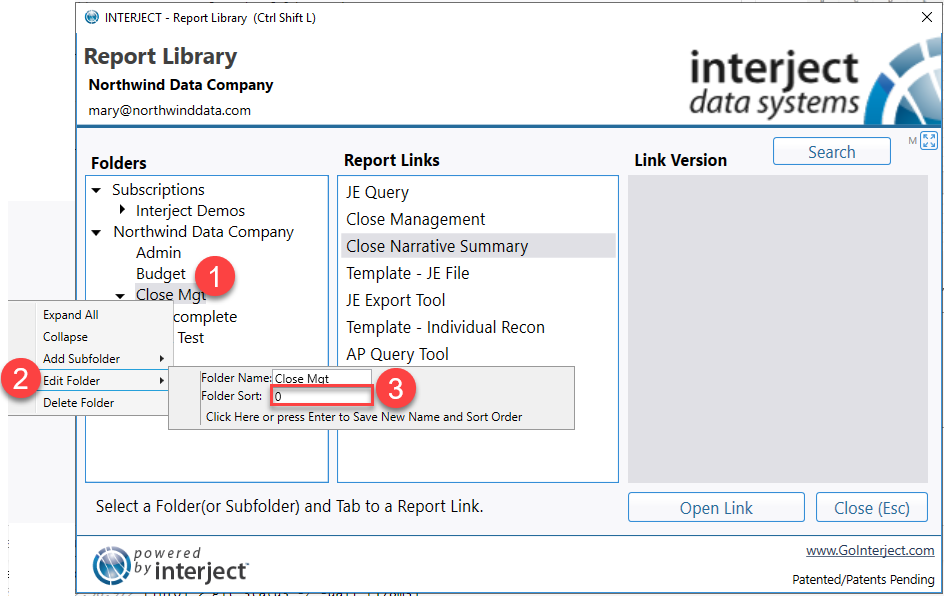Choose Collapse from context menu
944x596 pixels.
click(65, 337)
